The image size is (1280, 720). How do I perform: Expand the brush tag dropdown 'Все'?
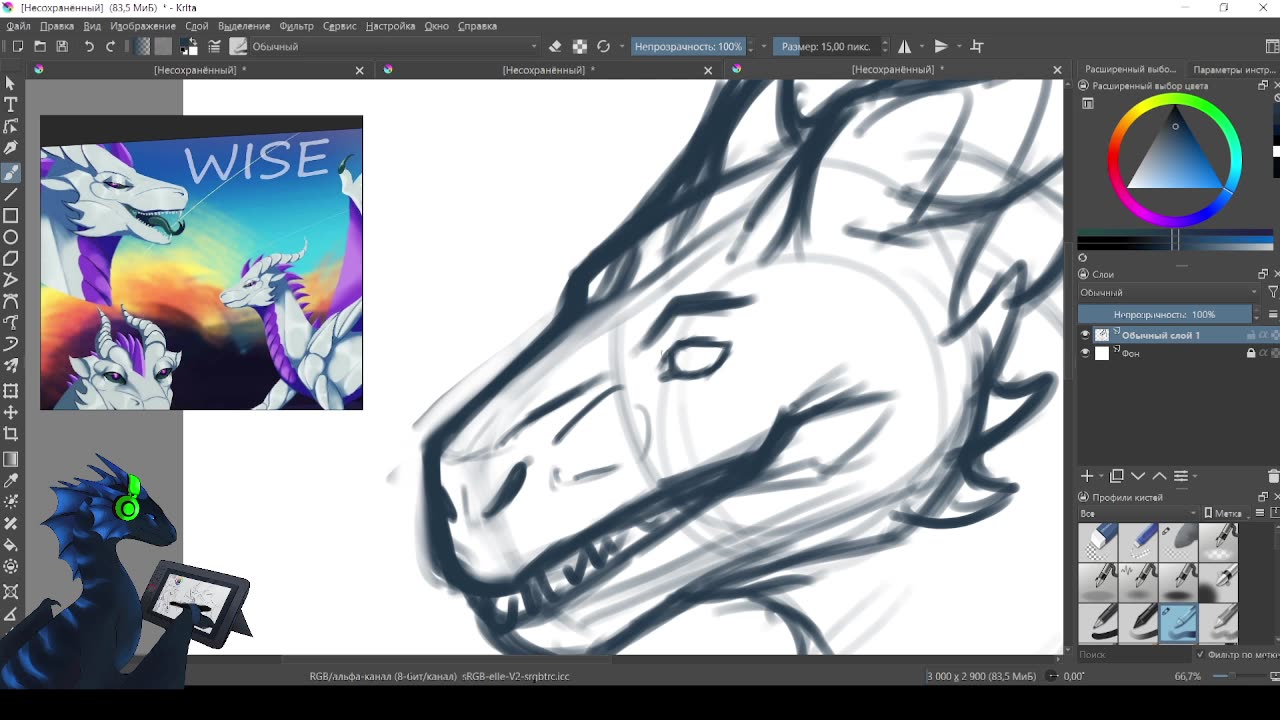(x=1137, y=513)
